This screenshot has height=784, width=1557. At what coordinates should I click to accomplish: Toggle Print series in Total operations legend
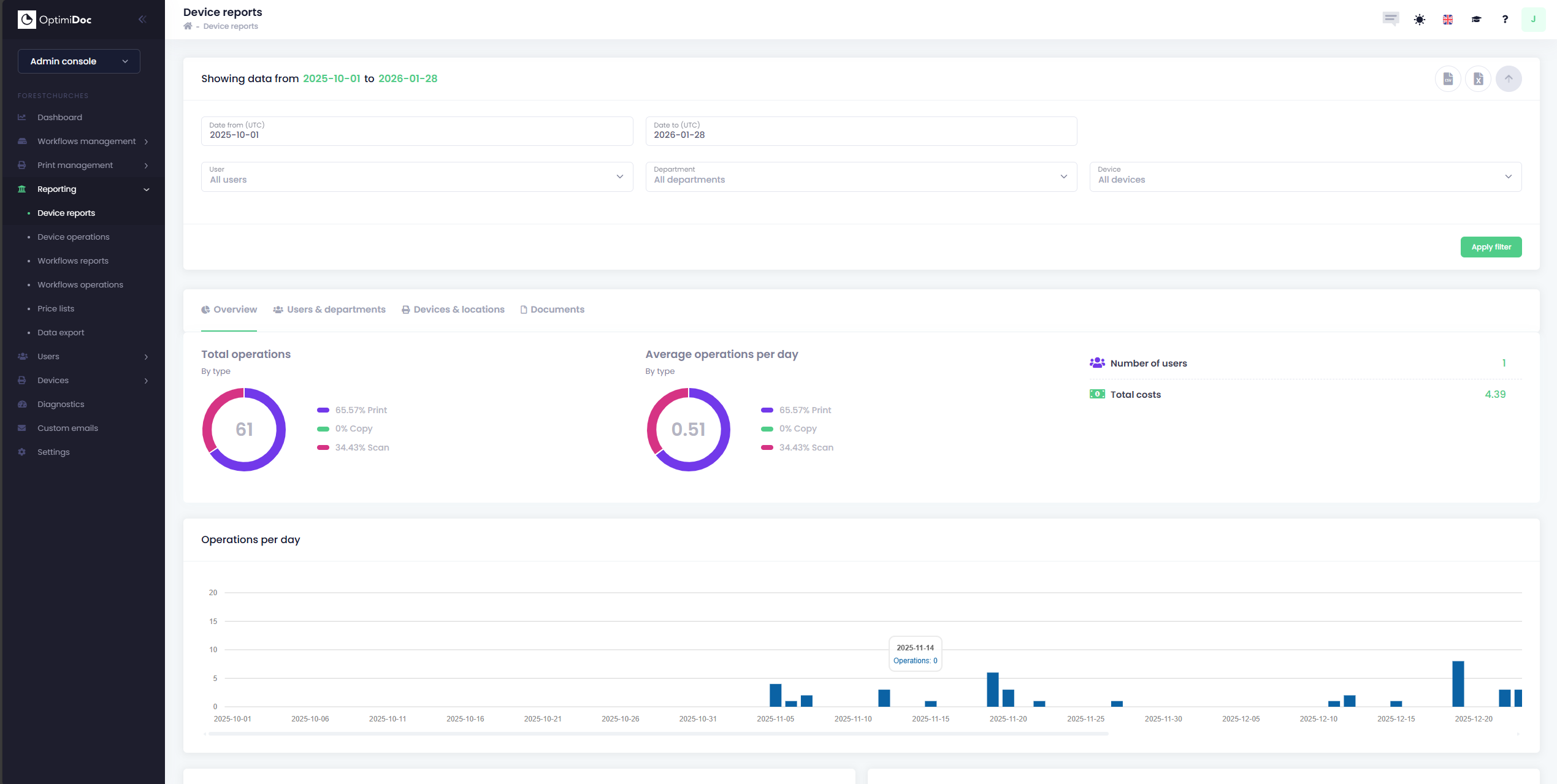tap(361, 410)
